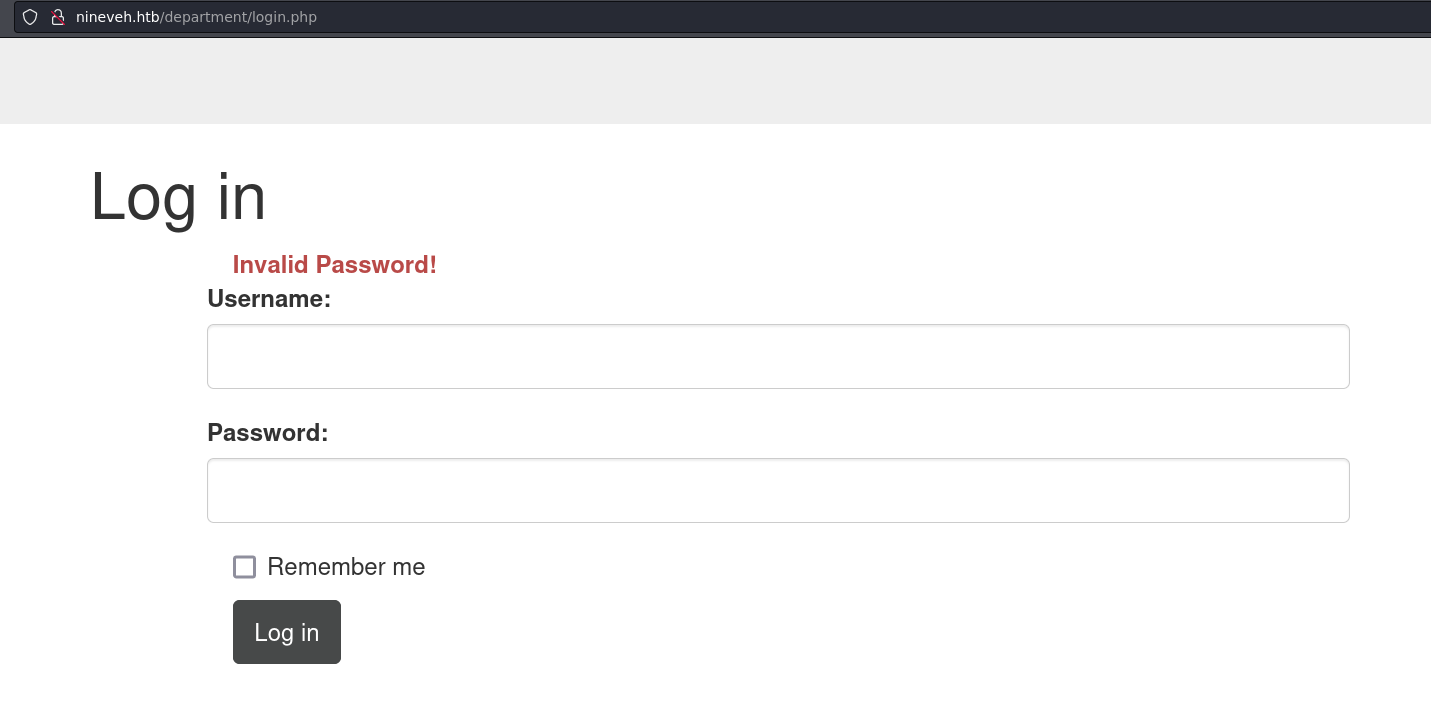Focus the Username input field
The height and width of the screenshot is (702, 1431).
coord(778,356)
